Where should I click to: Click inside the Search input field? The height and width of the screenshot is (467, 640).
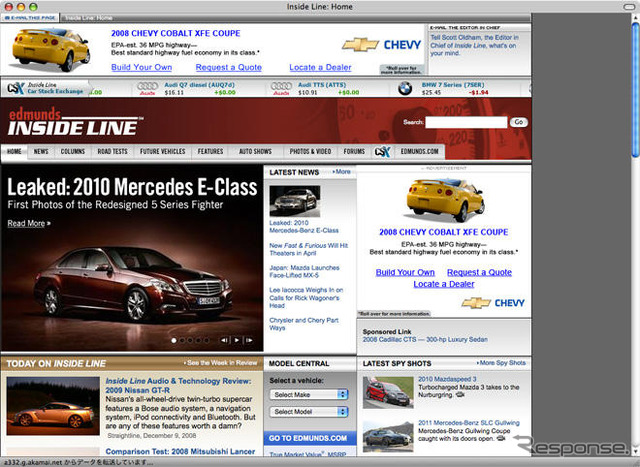466,122
